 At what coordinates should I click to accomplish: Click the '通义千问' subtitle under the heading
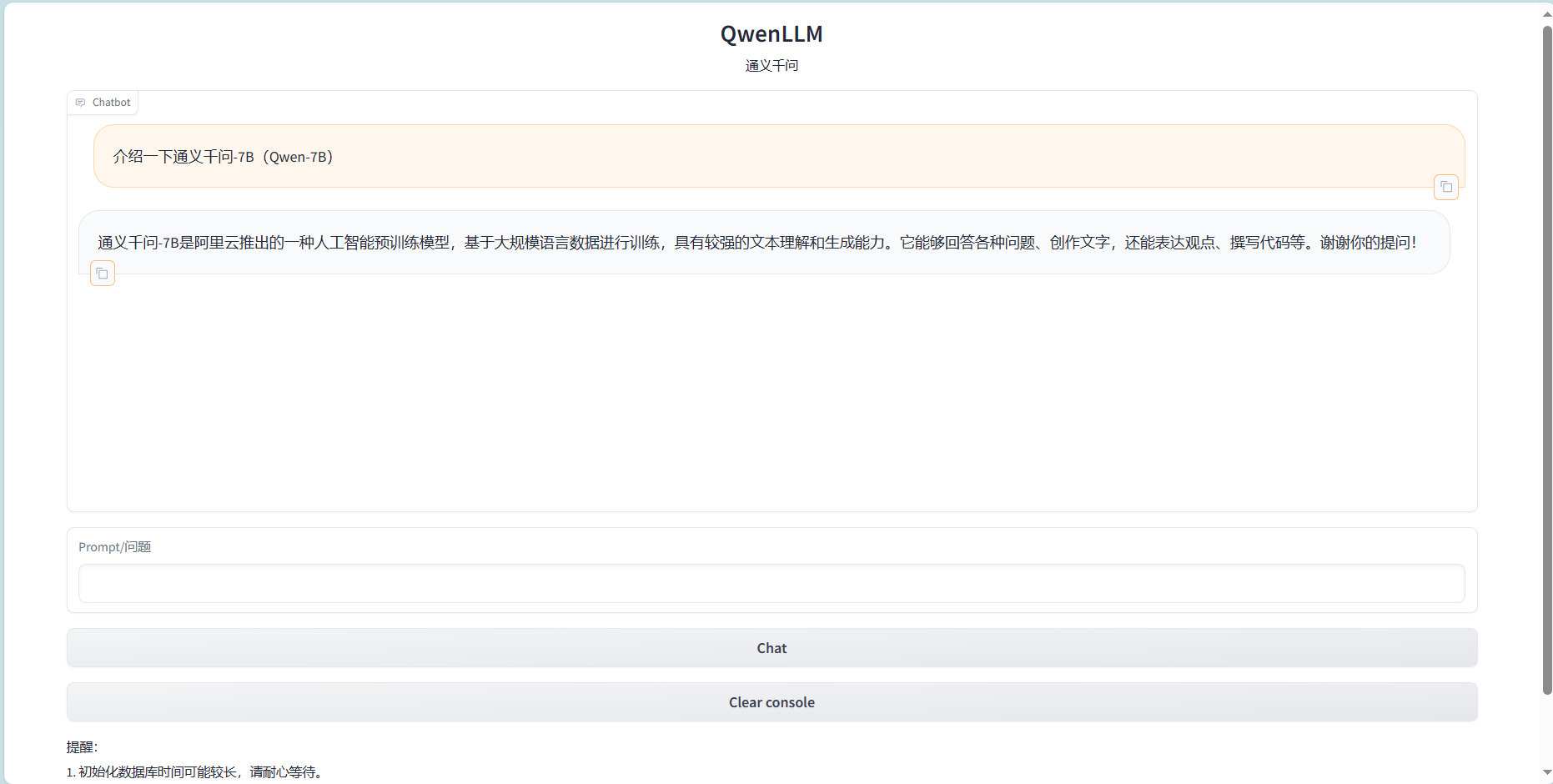click(771, 66)
